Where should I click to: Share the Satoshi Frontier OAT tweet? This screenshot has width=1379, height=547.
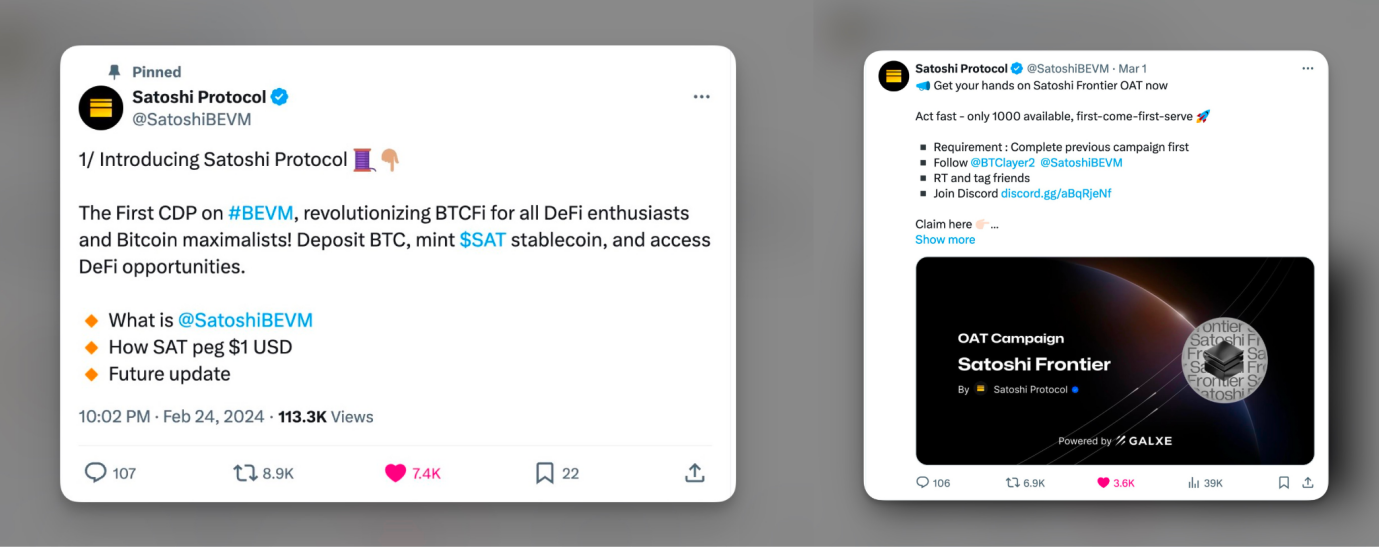1307,483
